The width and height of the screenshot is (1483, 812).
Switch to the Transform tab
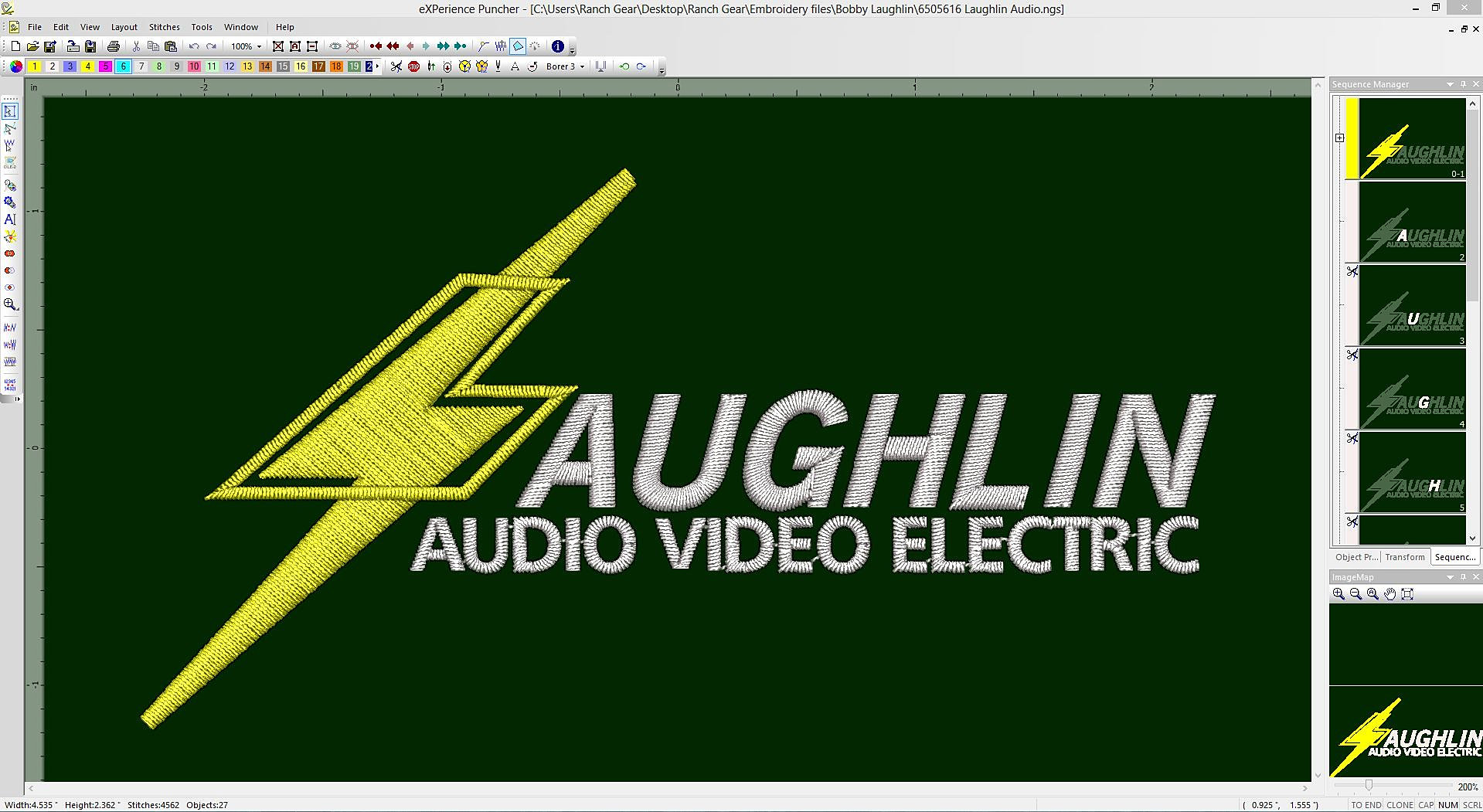[1405, 557]
